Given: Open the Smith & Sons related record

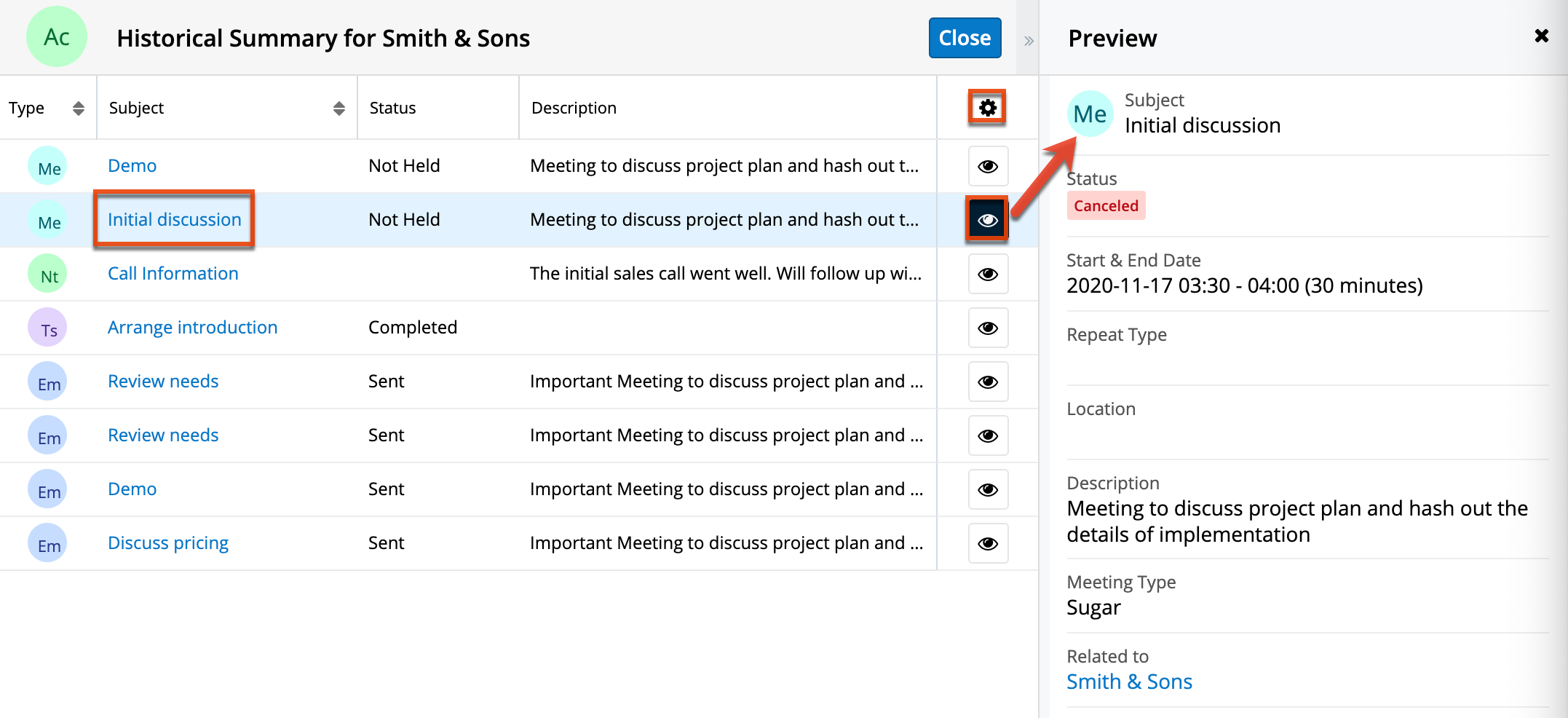Looking at the screenshot, I should pos(1129,682).
